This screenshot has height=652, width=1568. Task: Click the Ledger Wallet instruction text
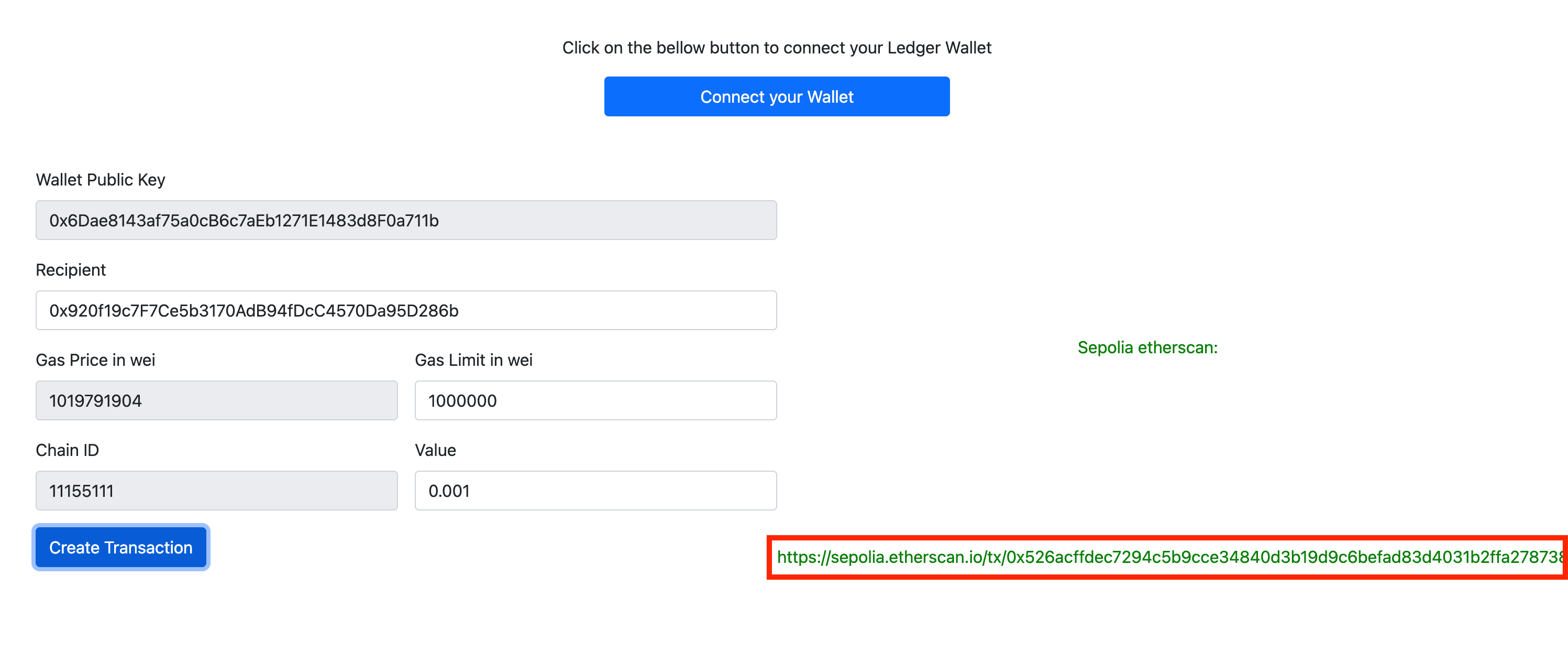(777, 47)
